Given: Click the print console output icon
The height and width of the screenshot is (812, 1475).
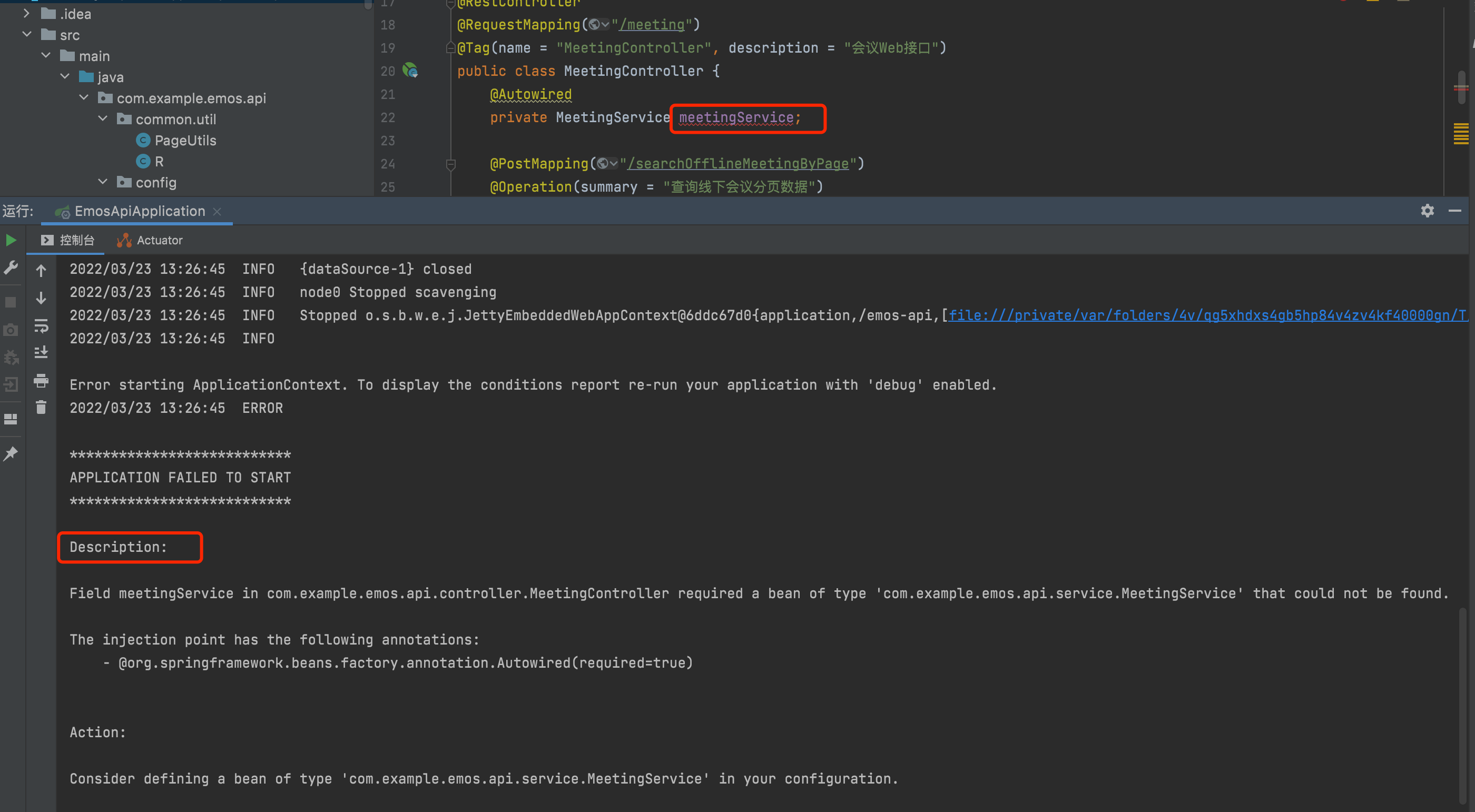Looking at the screenshot, I should [x=41, y=381].
